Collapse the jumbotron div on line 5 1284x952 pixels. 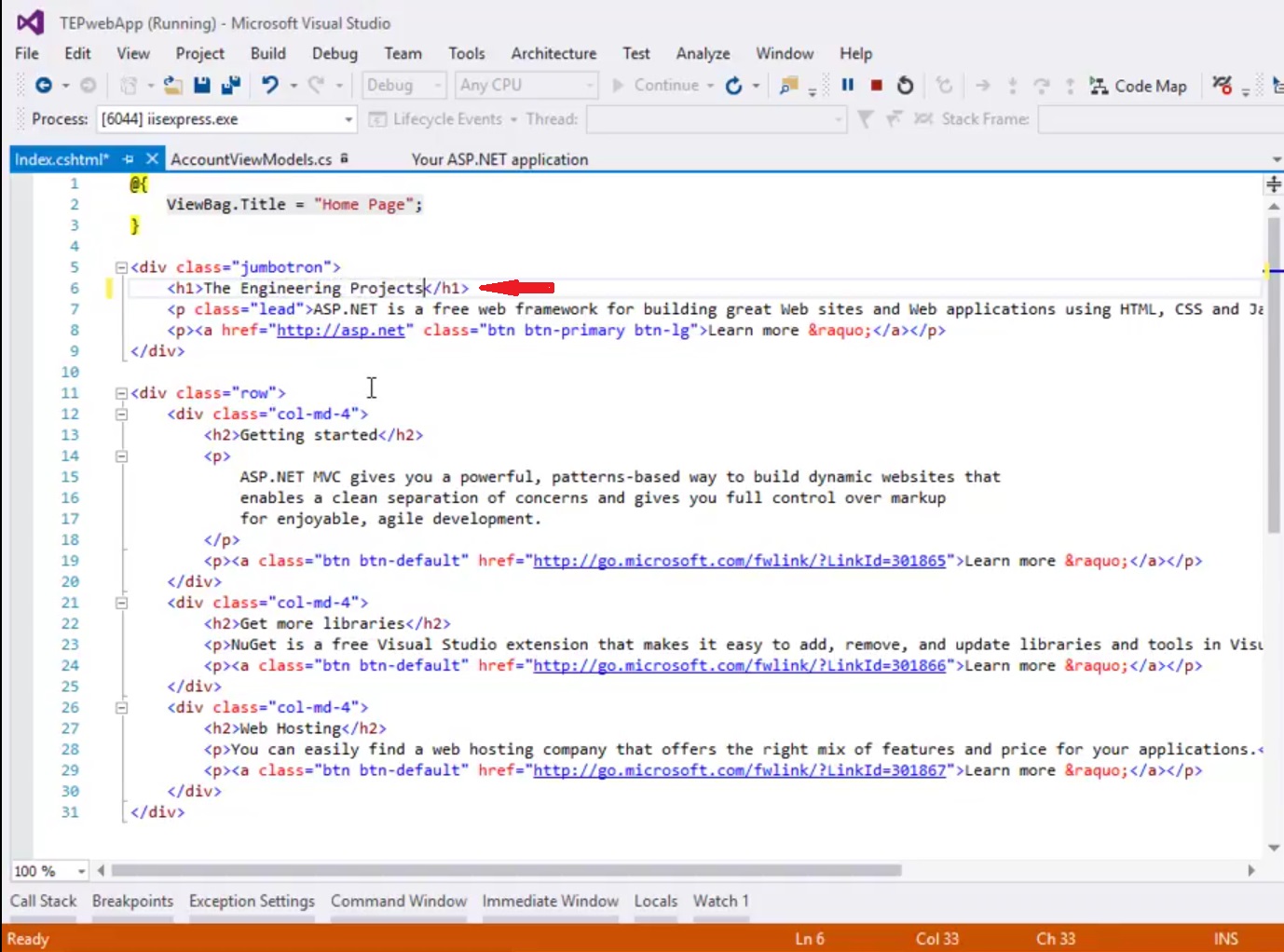(x=121, y=267)
